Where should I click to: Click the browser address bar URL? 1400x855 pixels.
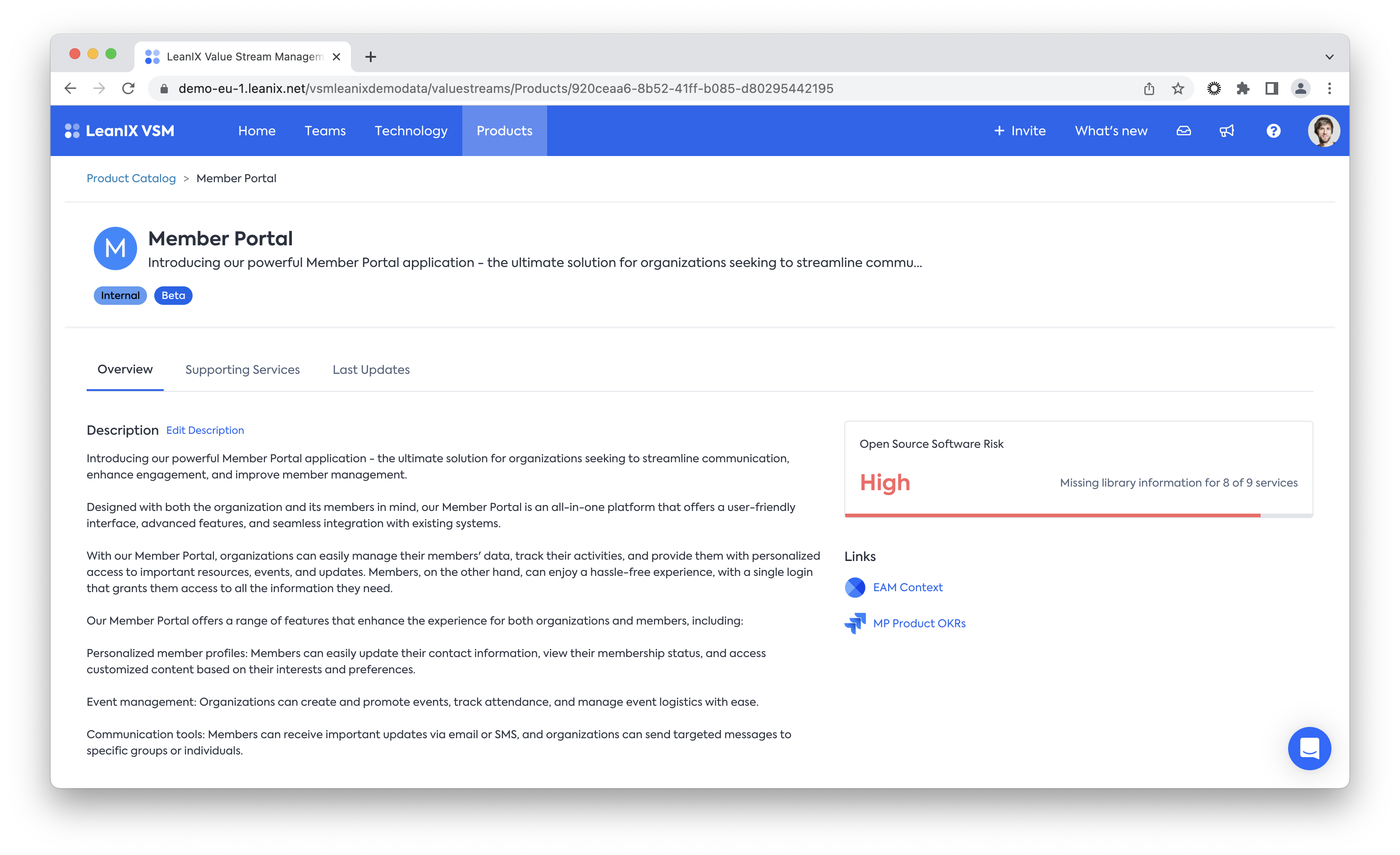(506, 89)
